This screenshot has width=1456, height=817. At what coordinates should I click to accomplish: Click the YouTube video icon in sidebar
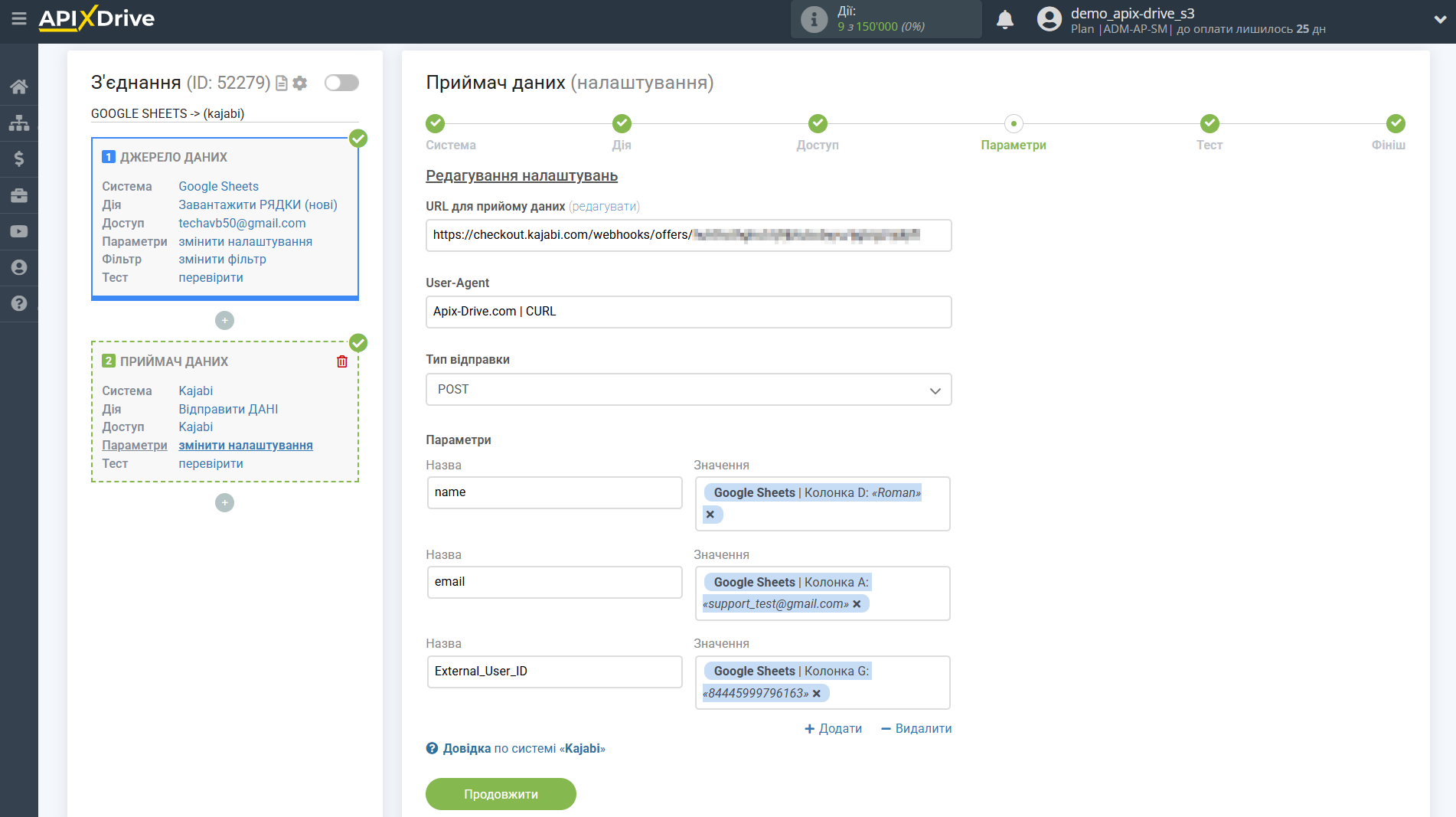pos(18,231)
